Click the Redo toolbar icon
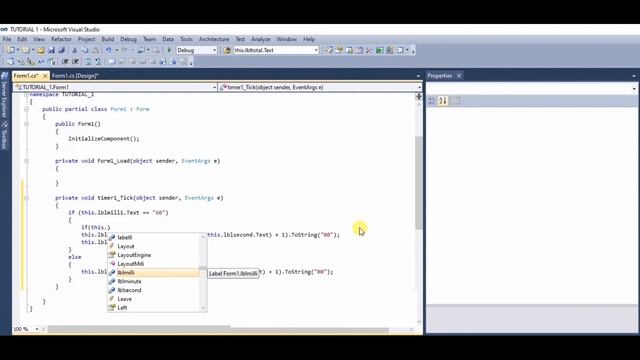Viewport: 640px width, 360px height. (x=124, y=50)
